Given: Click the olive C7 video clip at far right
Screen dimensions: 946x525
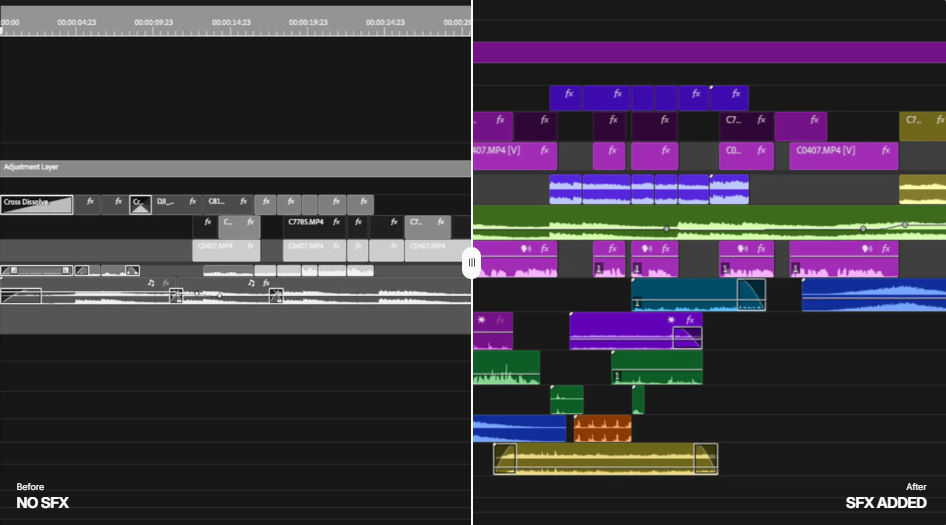Looking at the screenshot, I should click(922, 126).
